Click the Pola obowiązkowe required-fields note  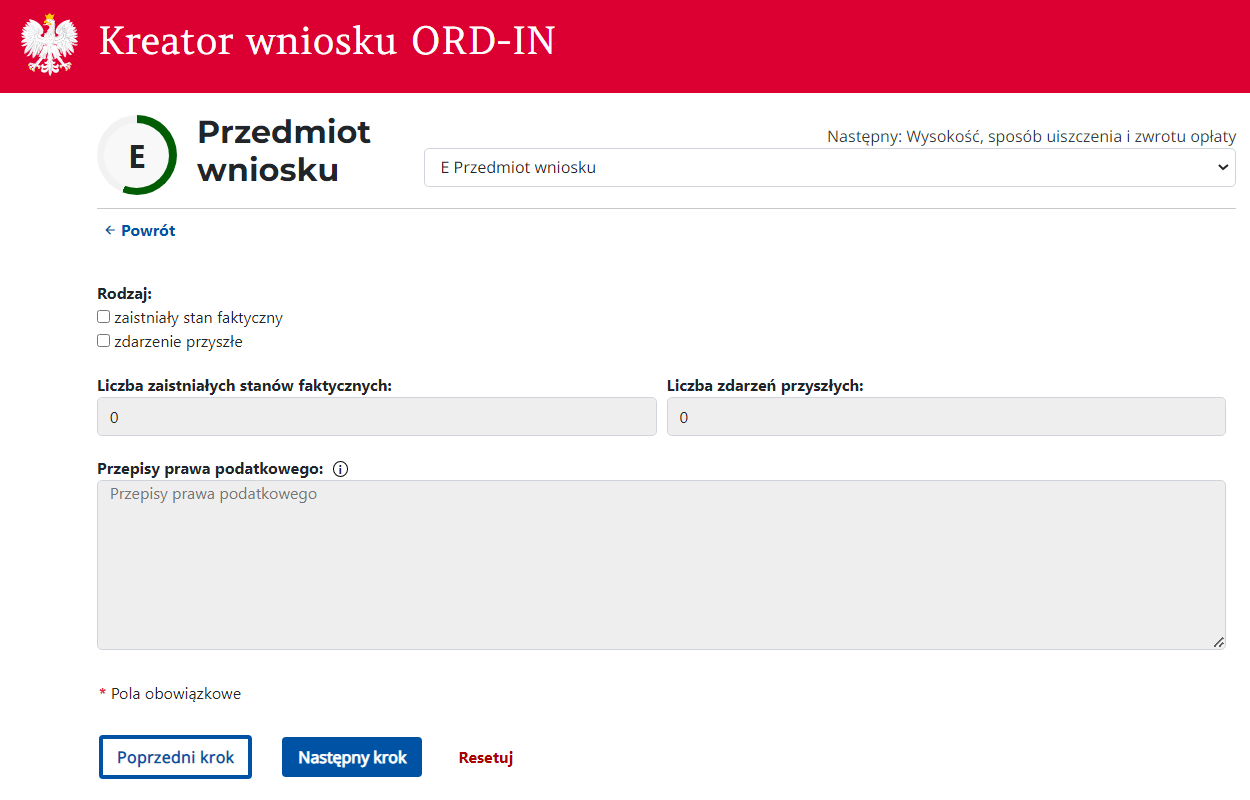point(175,694)
